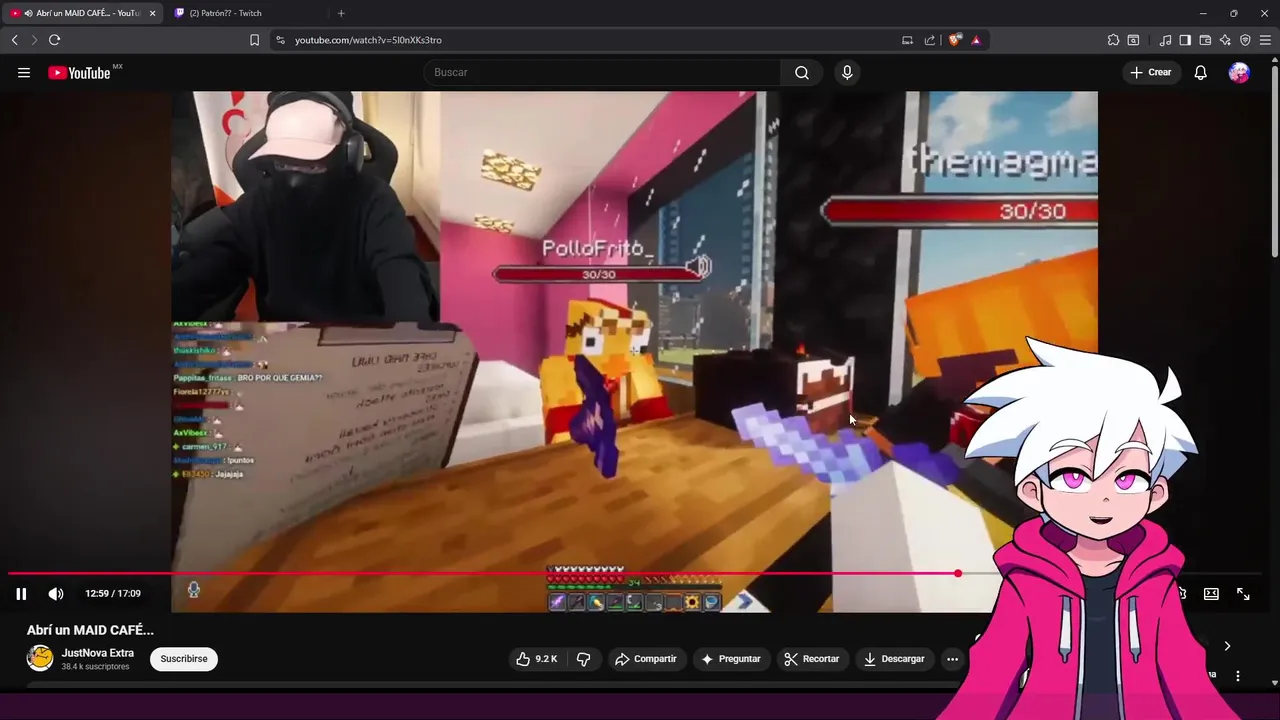The image size is (1280, 720).
Task: Open a new browser tab
Action: point(341,13)
